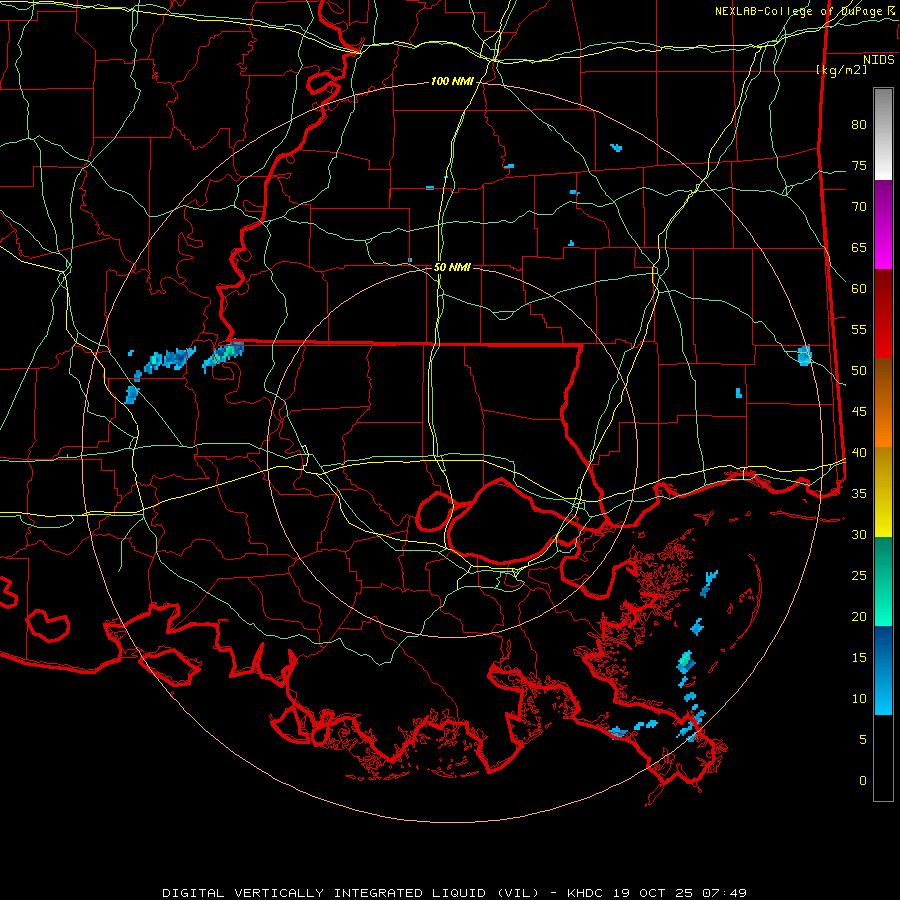The width and height of the screenshot is (900, 900).
Task: Click the 5 value on the scale
Action: click(x=863, y=740)
